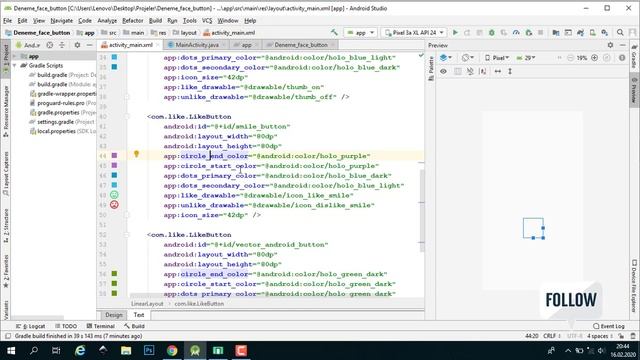Click the layout breadcrumb in navigation bar
Screen dimensions: 640x360
pyautogui.click(x=185, y=33)
